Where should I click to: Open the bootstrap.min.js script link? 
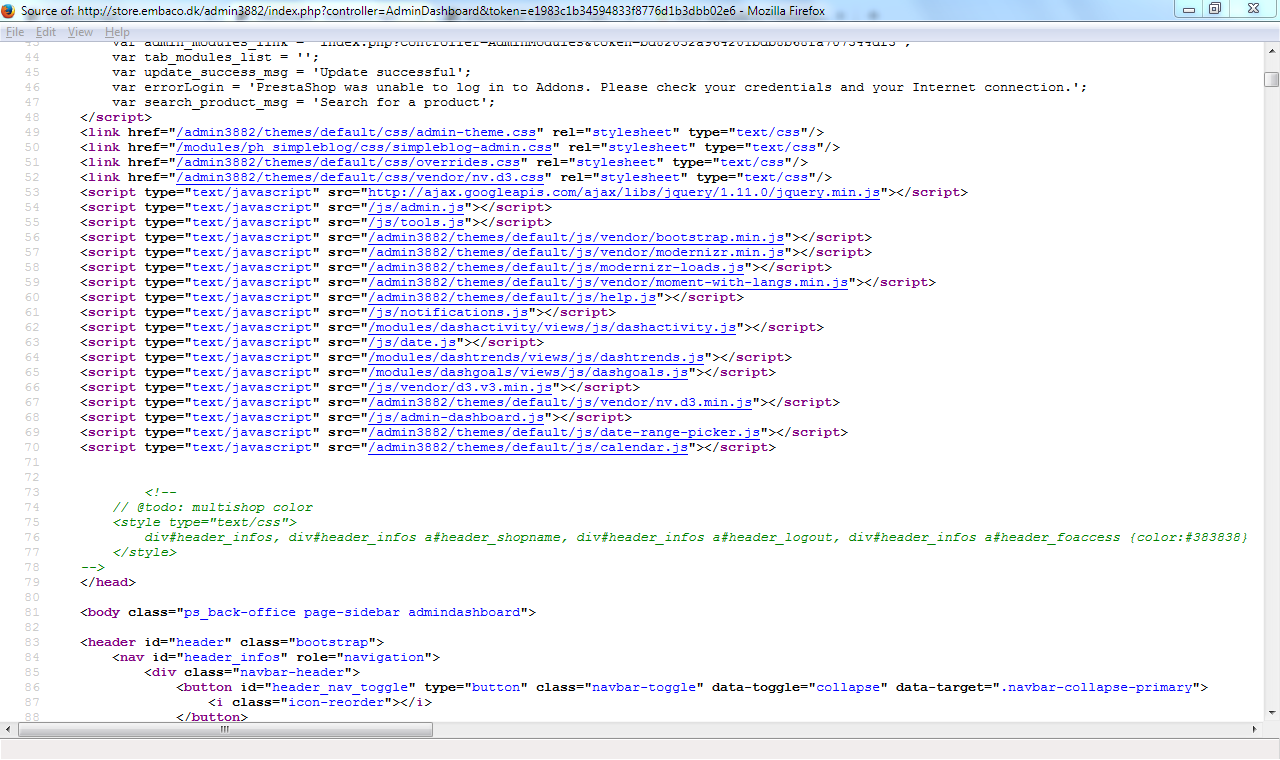click(x=576, y=237)
